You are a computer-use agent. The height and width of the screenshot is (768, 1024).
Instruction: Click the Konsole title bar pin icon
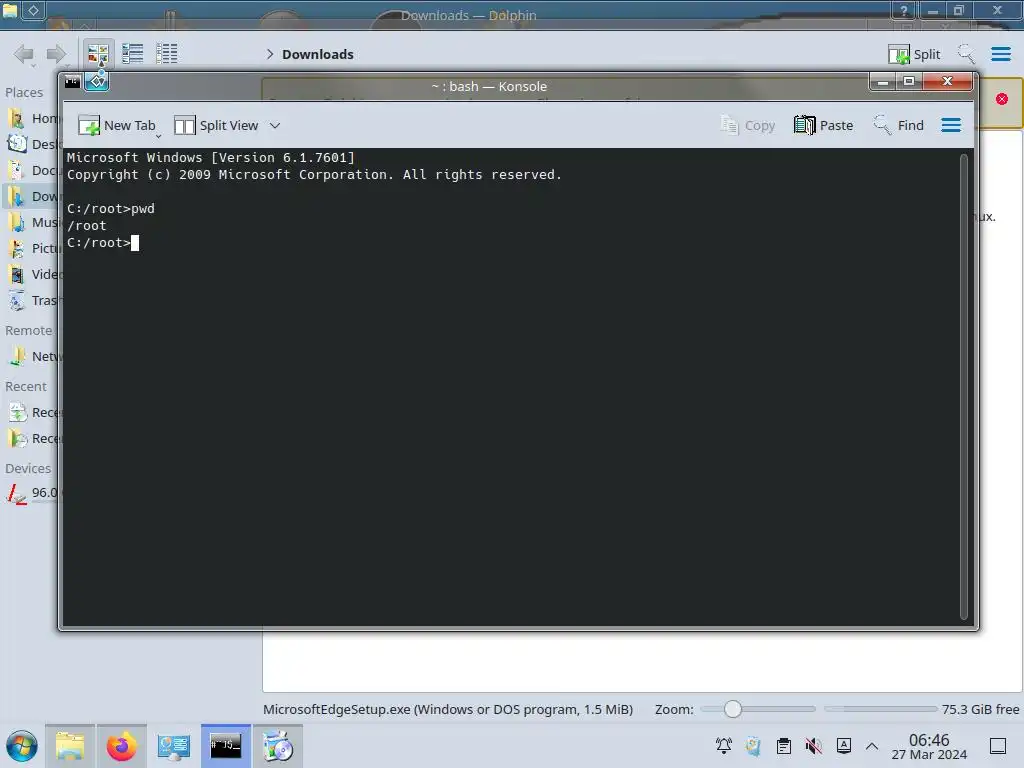97,82
